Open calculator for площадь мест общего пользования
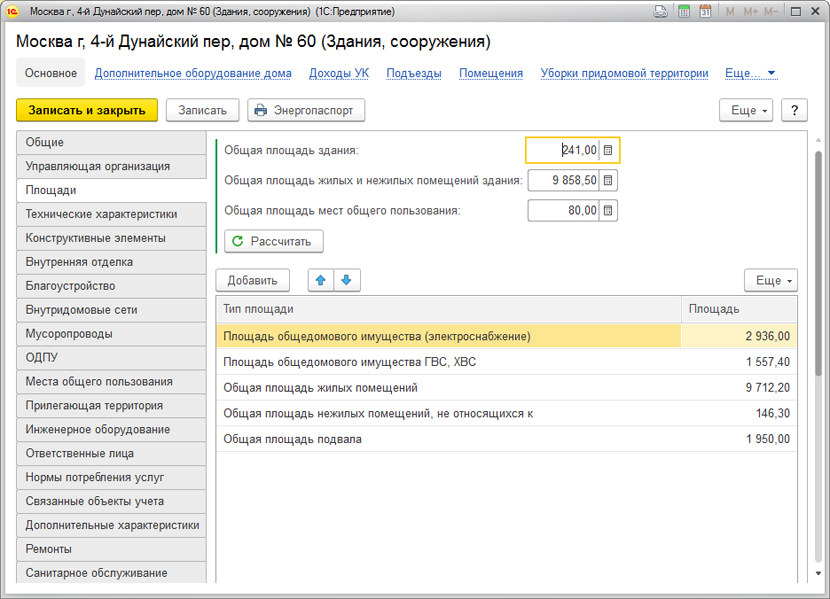This screenshot has width=830, height=599. (609, 210)
